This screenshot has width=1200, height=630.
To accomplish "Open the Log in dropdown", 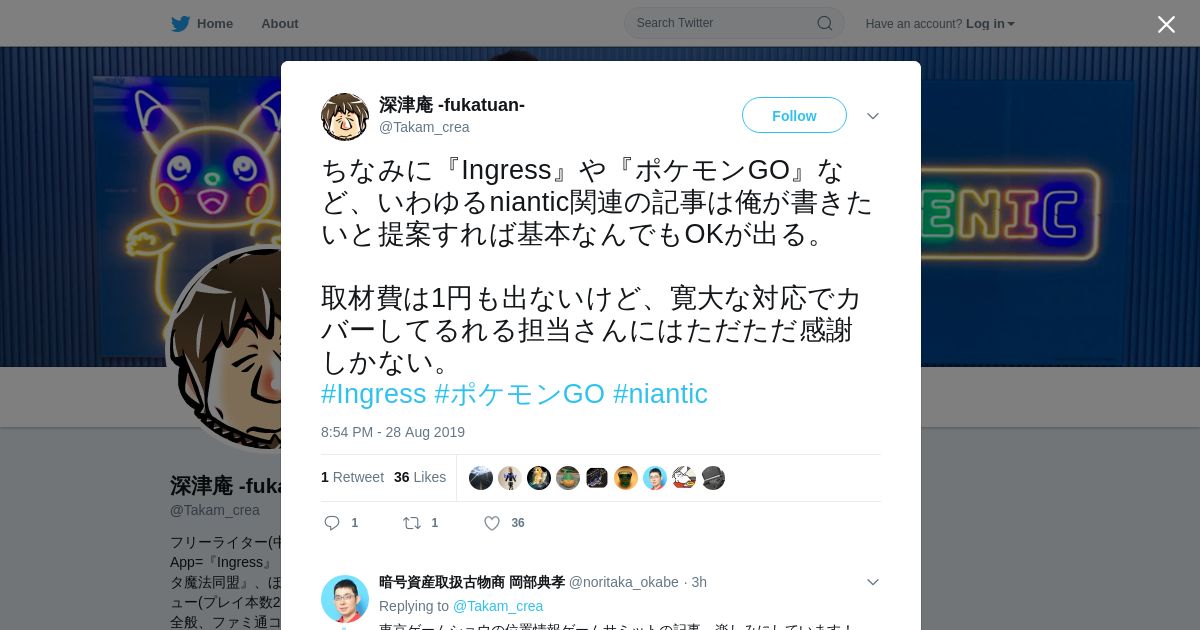I will (990, 24).
